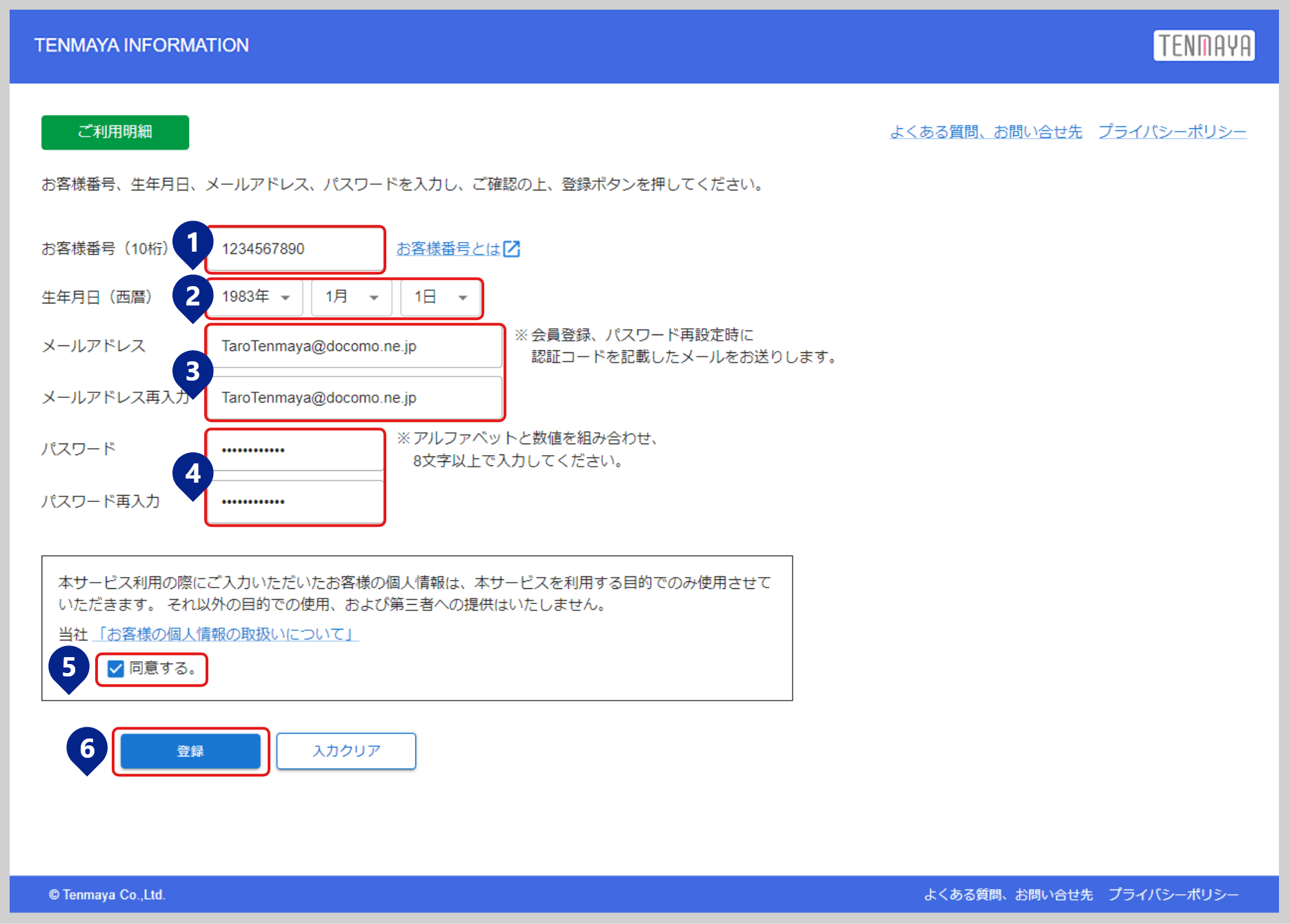
Task: Open the footer よくある質問、お問い合せ先 link
Action: [1009, 894]
